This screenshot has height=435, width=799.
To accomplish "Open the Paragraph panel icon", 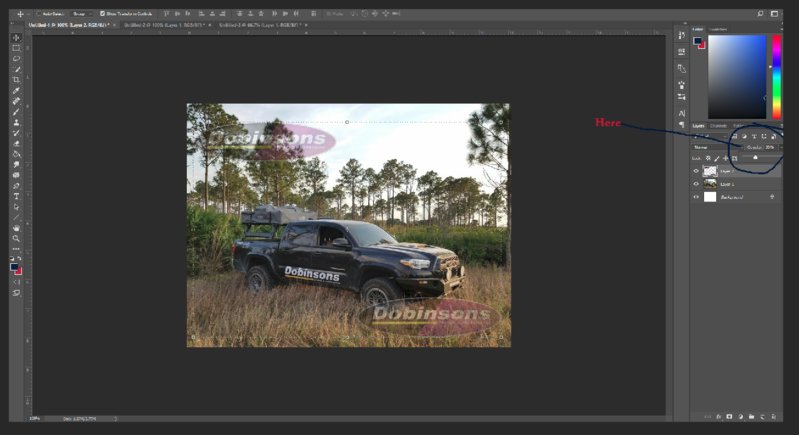I will [682, 124].
